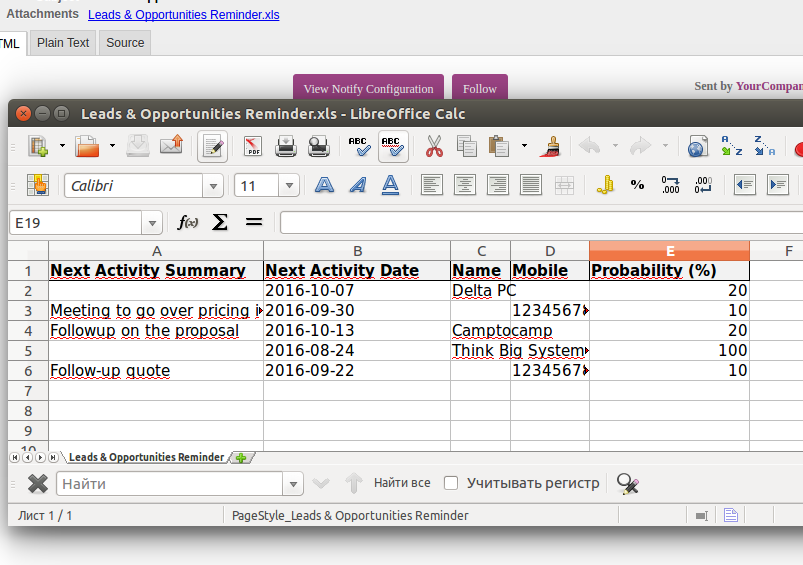Open the New document dropdown arrow
The width and height of the screenshot is (803, 565).
click(x=62, y=146)
